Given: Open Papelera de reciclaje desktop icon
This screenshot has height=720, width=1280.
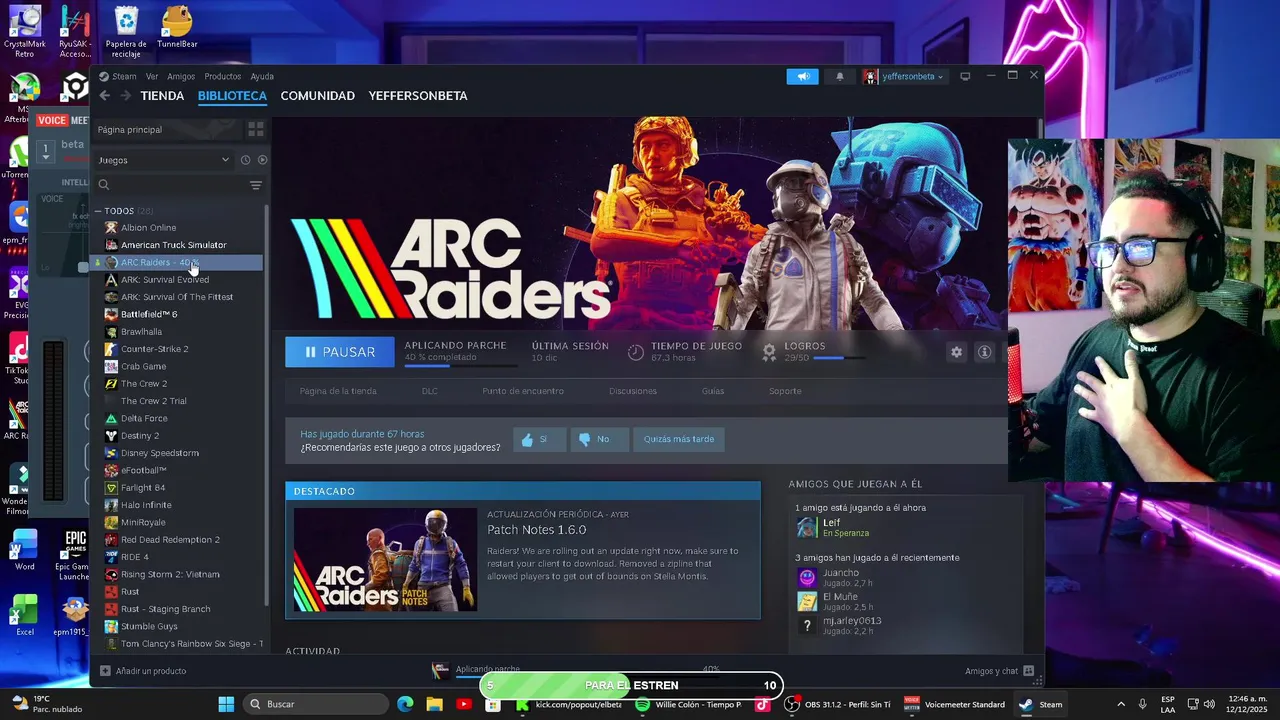Looking at the screenshot, I should (126, 32).
